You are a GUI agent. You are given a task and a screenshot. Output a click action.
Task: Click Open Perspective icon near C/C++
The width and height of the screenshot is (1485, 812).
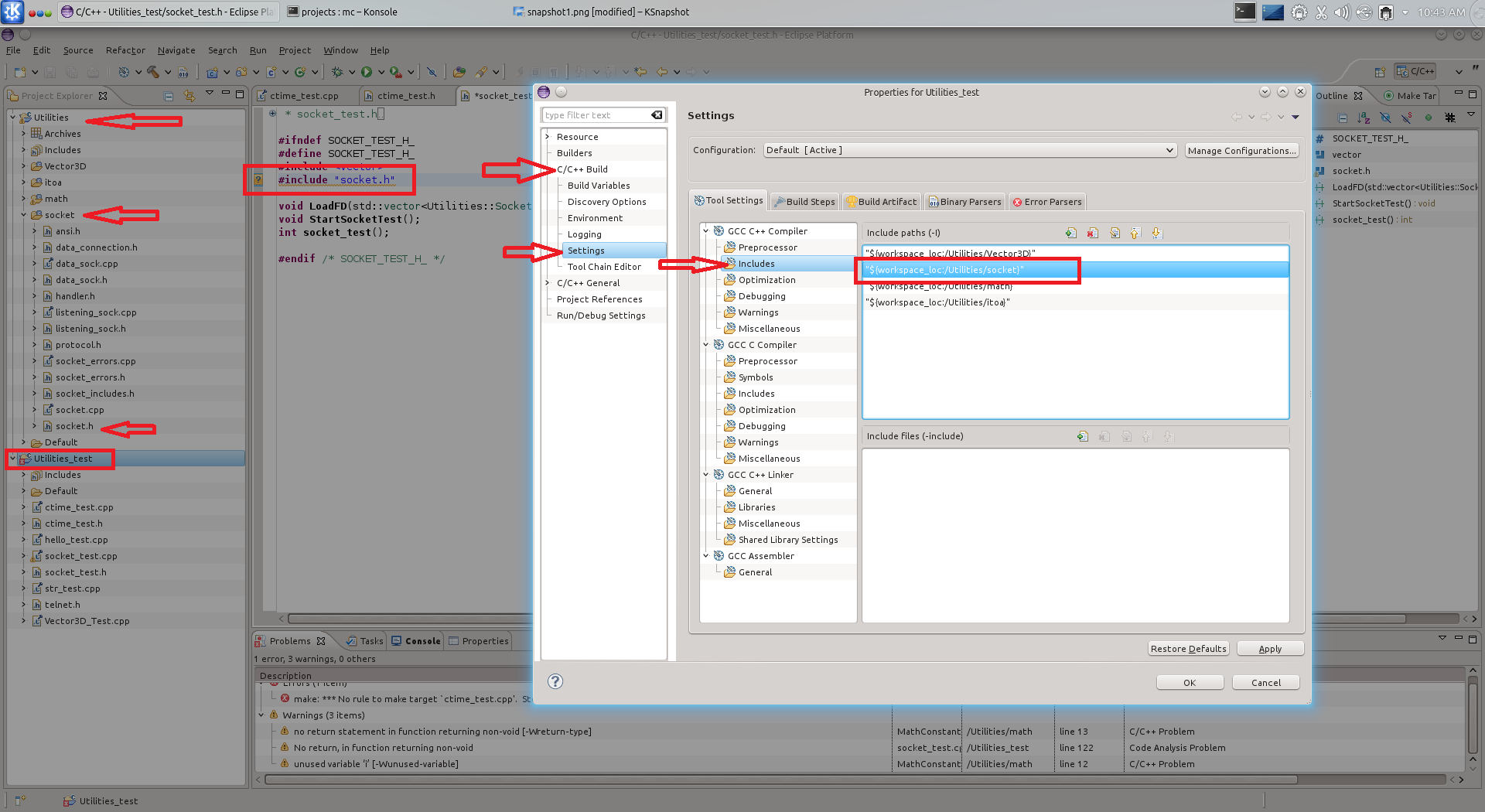(x=1380, y=72)
